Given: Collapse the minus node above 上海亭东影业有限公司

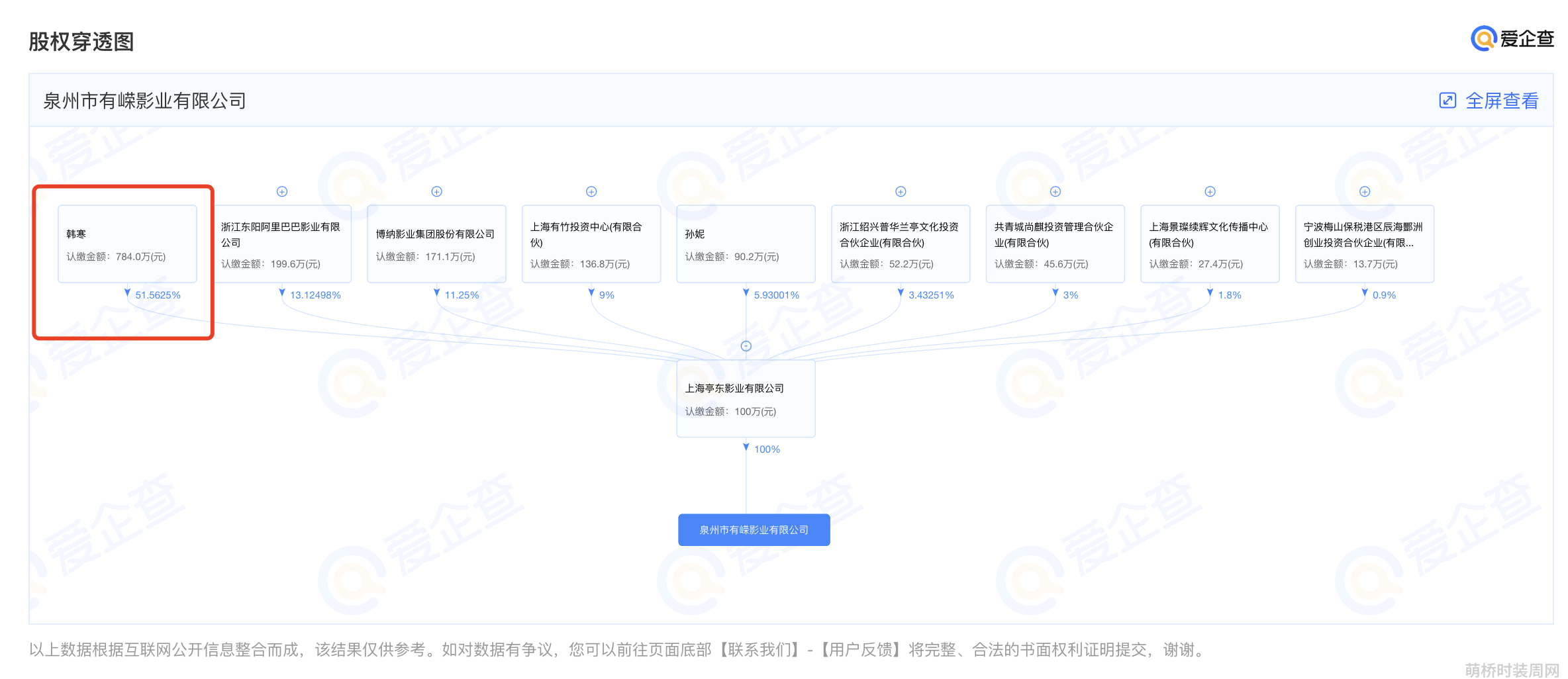Looking at the screenshot, I should coord(746,346).
